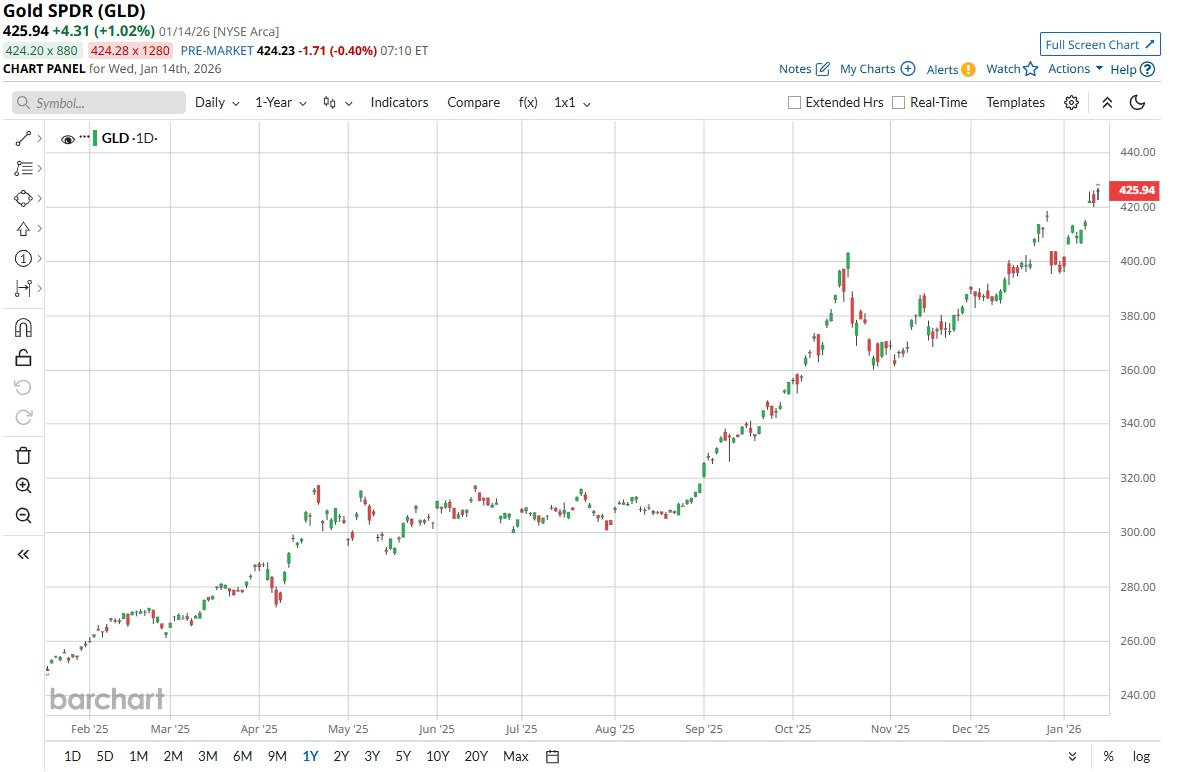Open the Daily frequency dropdown
Viewport: 1182px width, 772px height.
[x=217, y=103]
